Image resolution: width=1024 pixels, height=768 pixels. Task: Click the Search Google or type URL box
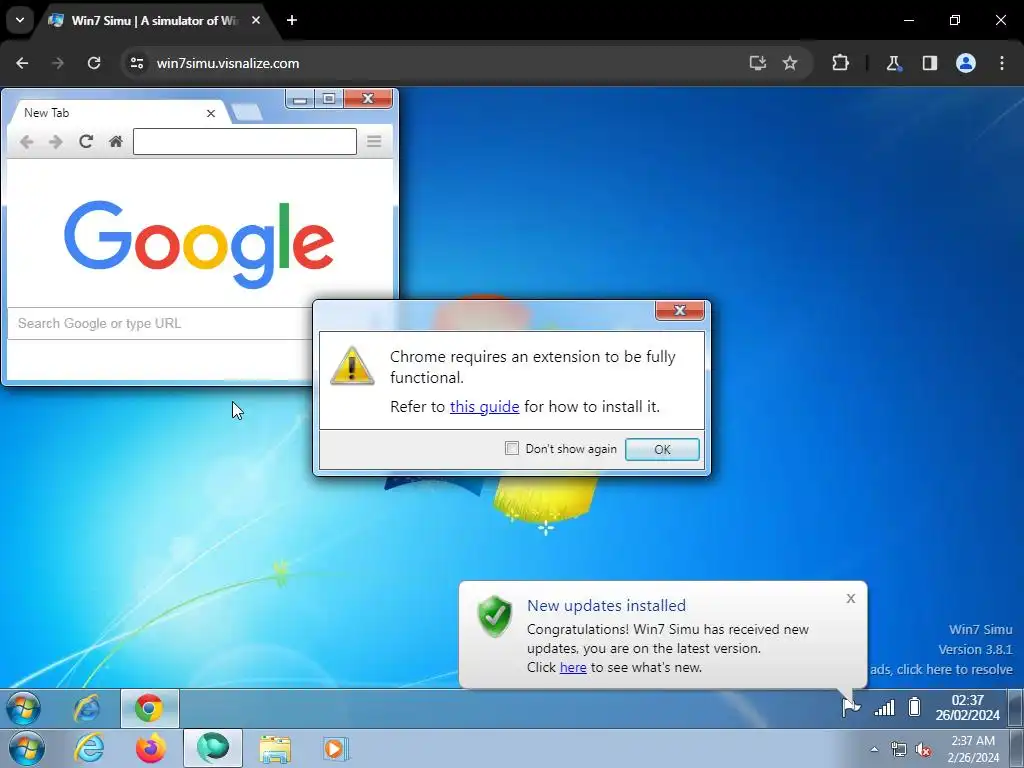coord(161,323)
